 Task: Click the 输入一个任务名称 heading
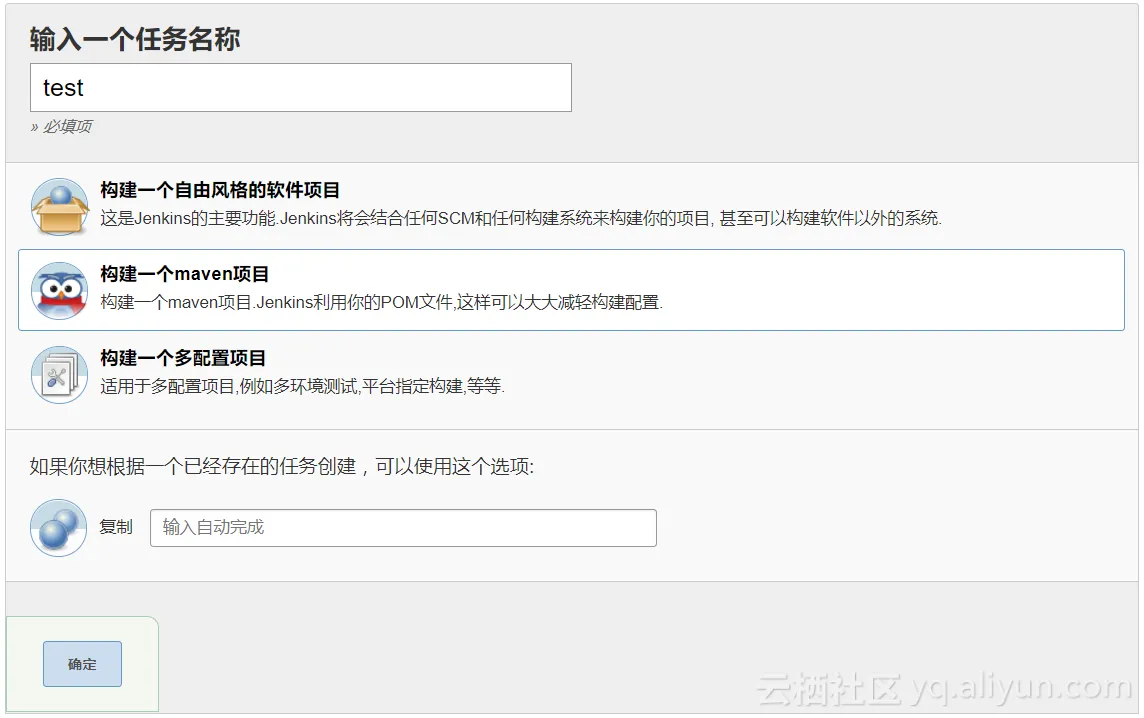(x=135, y=39)
